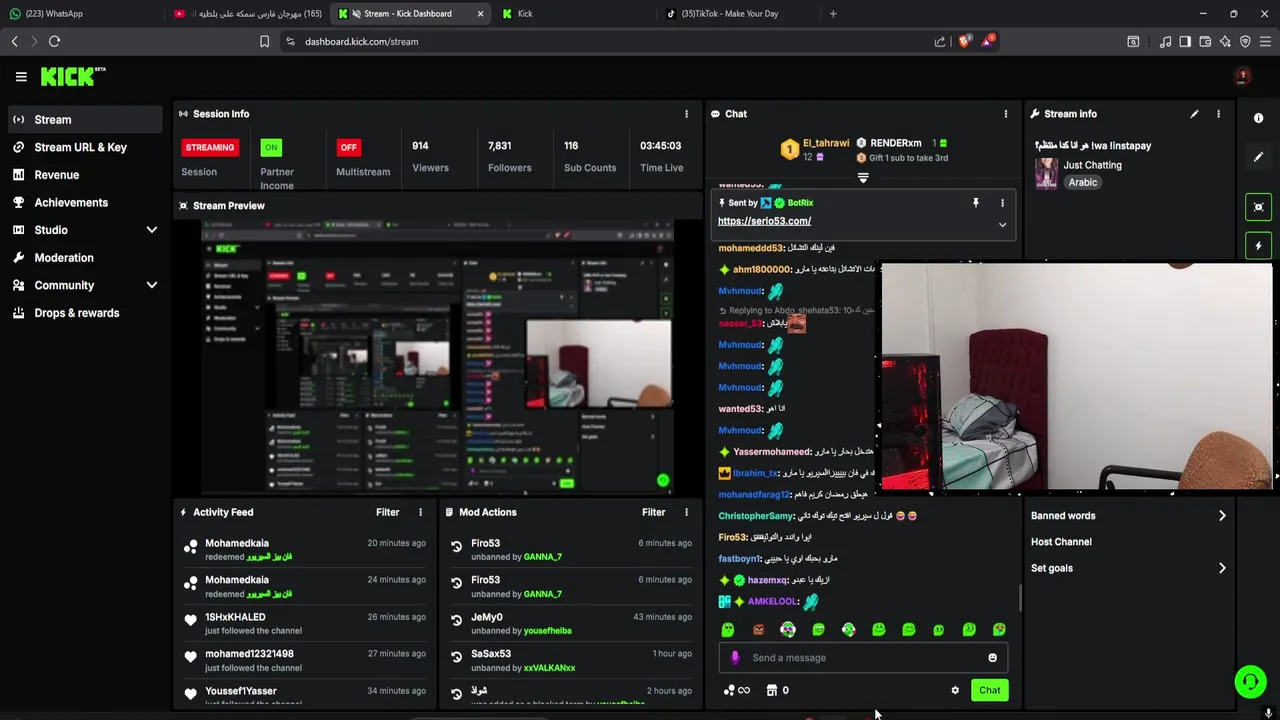Viewport: 1280px width, 720px height.
Task: Expand the Set goals row
Action: 1128,568
